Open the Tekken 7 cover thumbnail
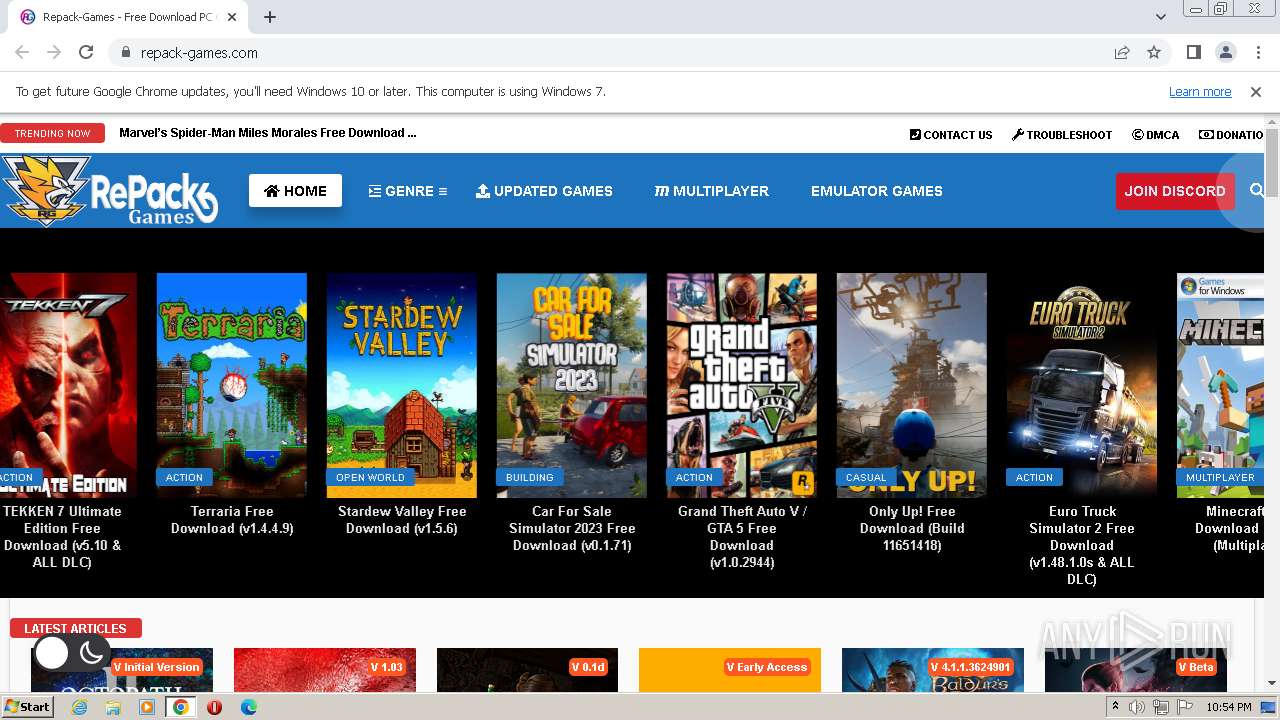Image resolution: width=1280 pixels, height=720 pixels. (x=68, y=385)
